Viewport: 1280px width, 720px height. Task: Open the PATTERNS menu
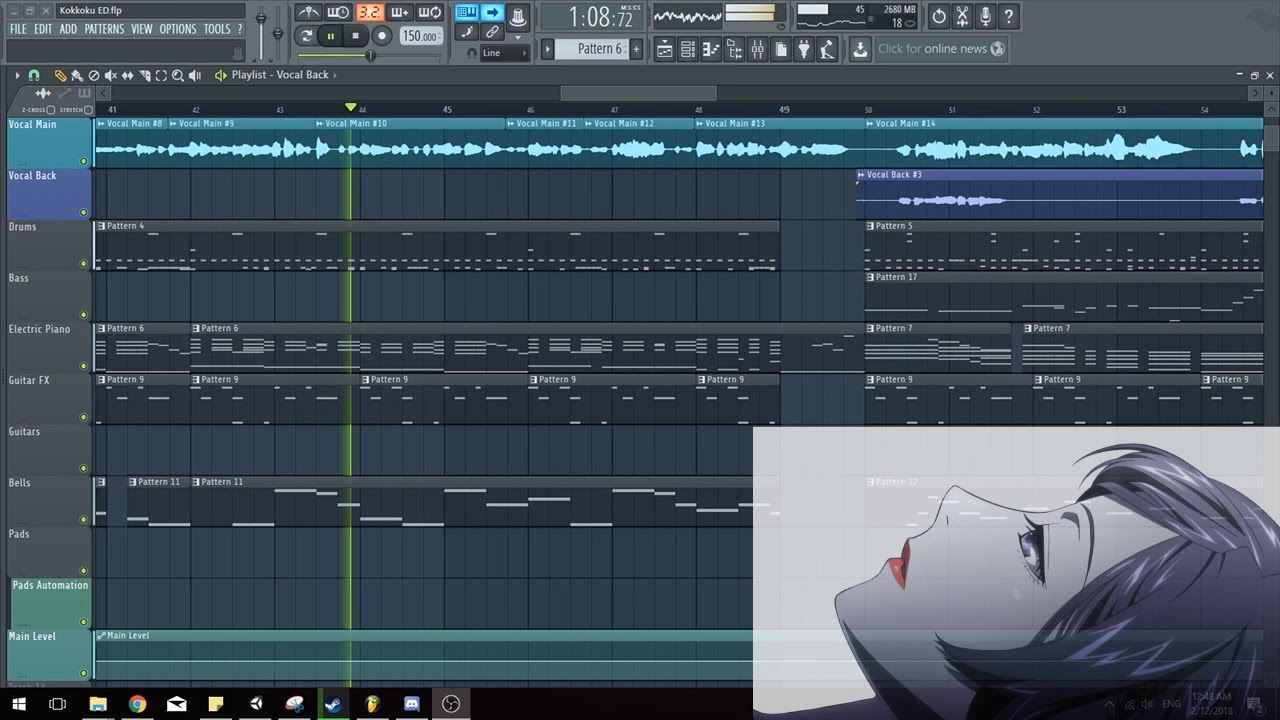(104, 29)
